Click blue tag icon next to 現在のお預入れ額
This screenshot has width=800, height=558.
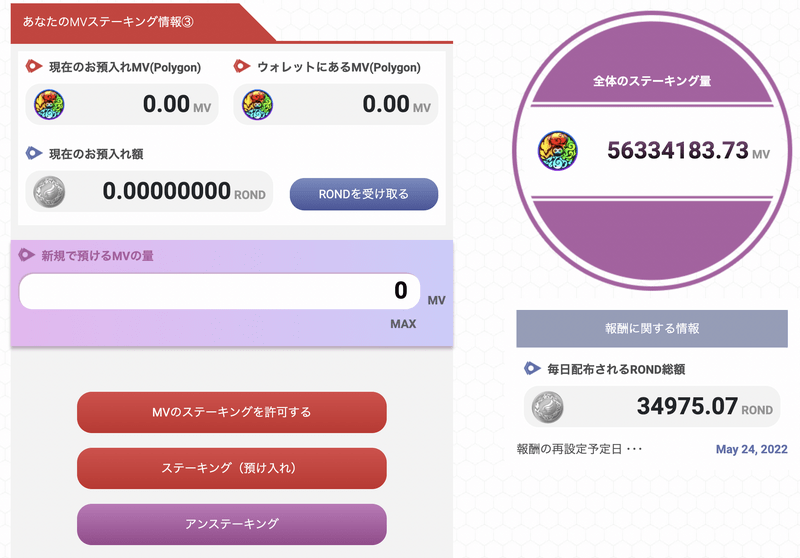(33, 154)
